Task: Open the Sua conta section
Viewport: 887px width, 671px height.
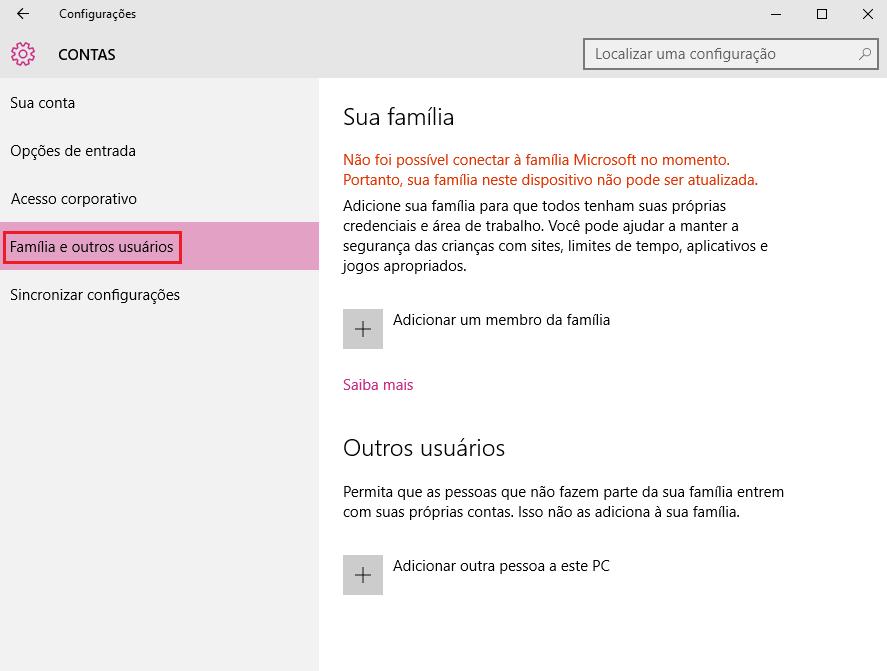Action: (x=43, y=103)
